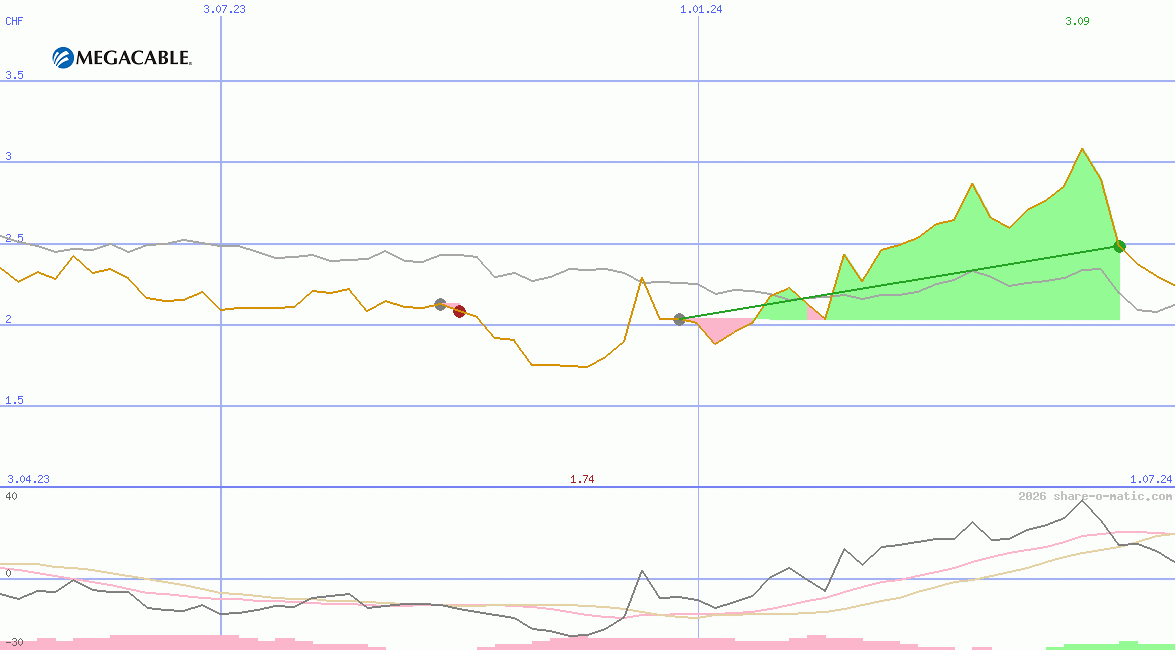Click the green endpoint marker on the trendline
The width and height of the screenshot is (1175, 650).
click(x=1119, y=245)
